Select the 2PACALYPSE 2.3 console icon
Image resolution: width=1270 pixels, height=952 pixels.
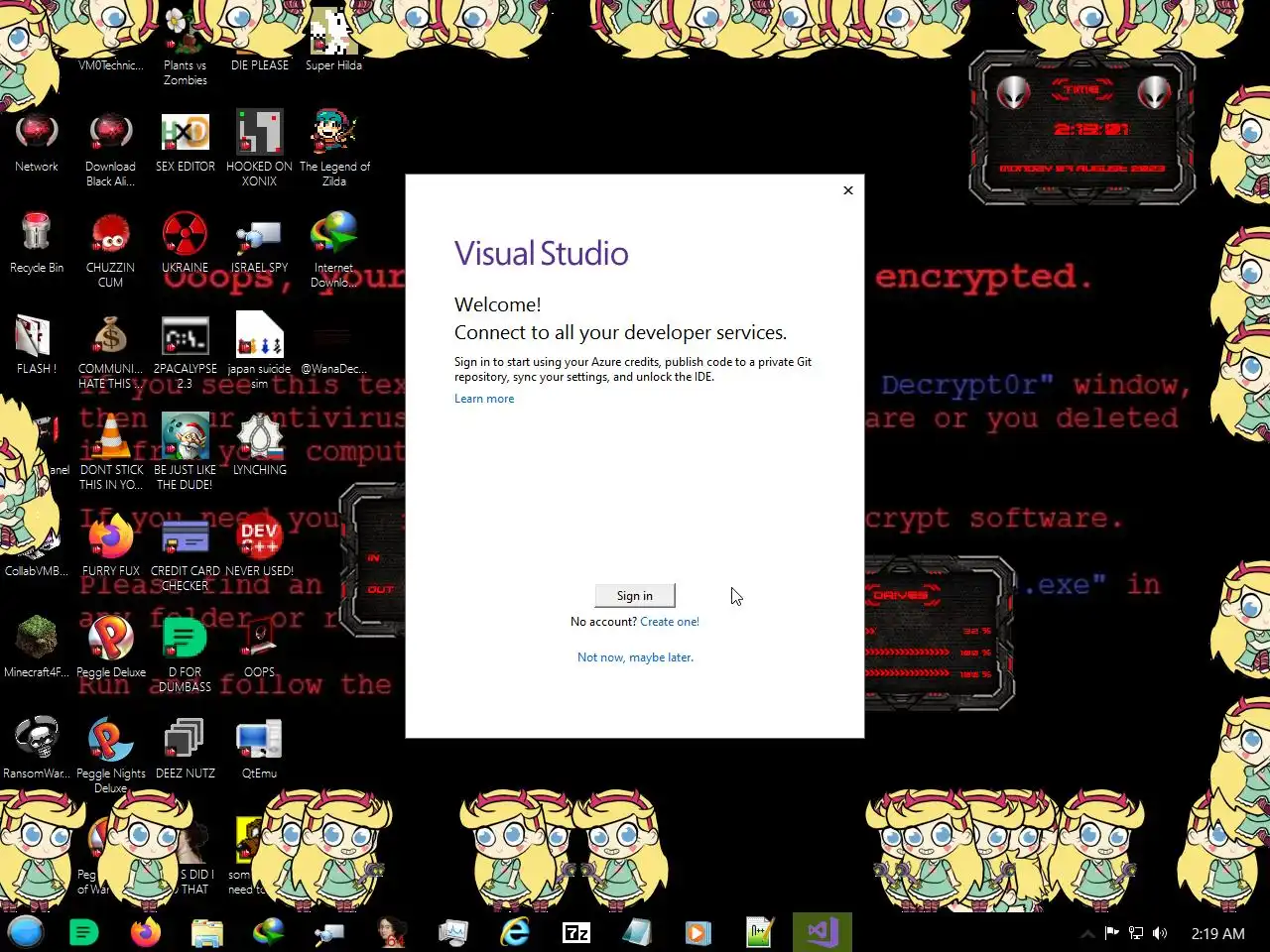[186, 351]
